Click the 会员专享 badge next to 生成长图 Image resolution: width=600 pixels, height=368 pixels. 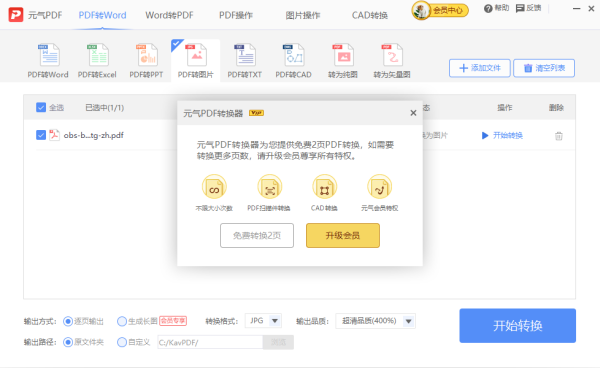pos(173,321)
